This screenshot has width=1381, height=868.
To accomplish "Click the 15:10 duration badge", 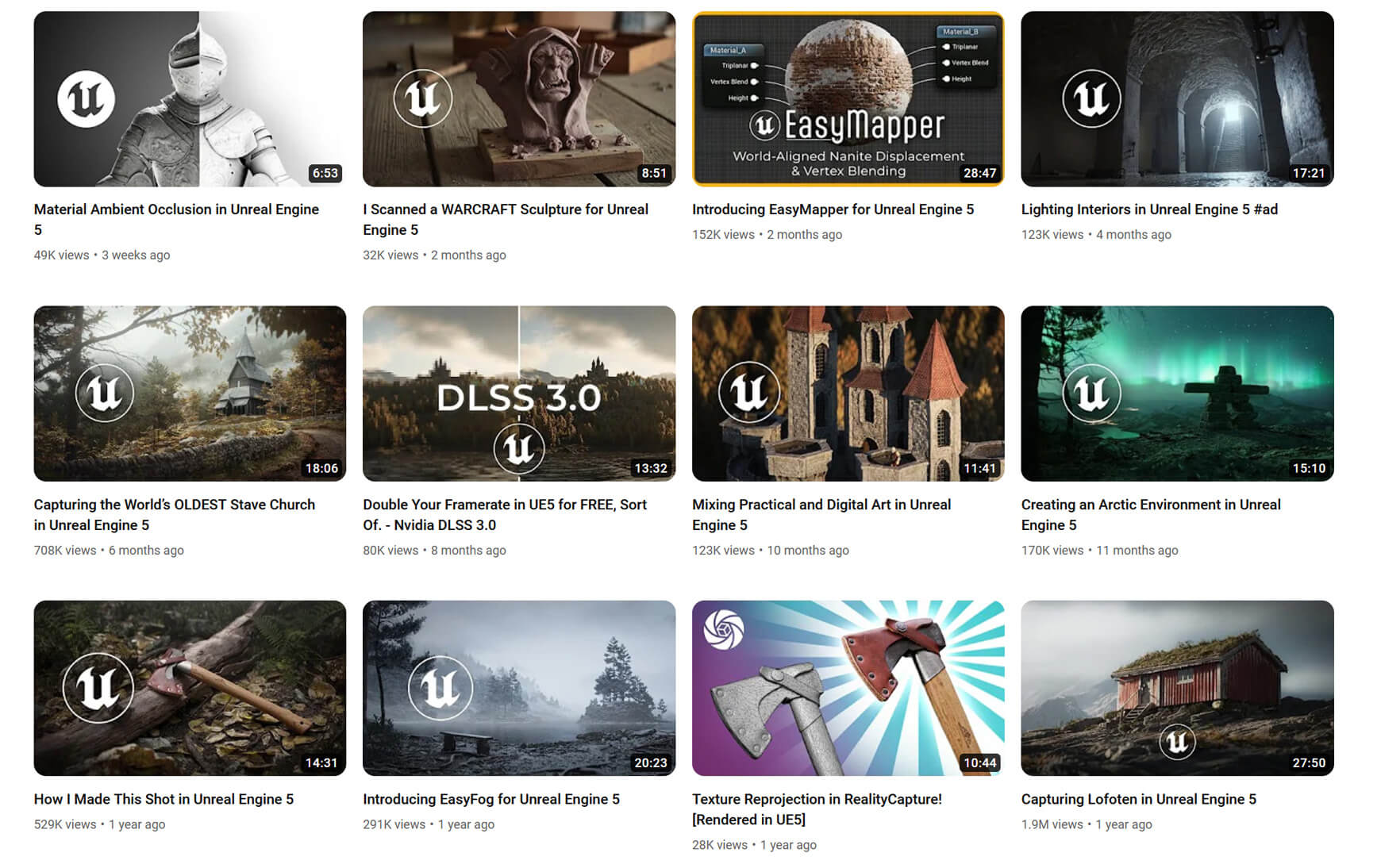I will [1309, 468].
